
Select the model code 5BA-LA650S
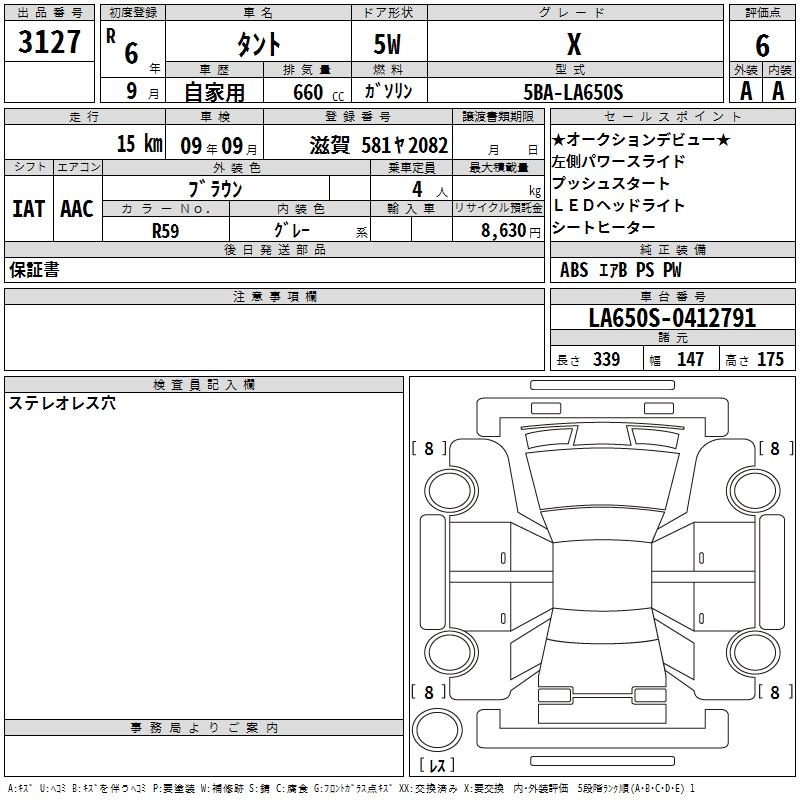573,92
